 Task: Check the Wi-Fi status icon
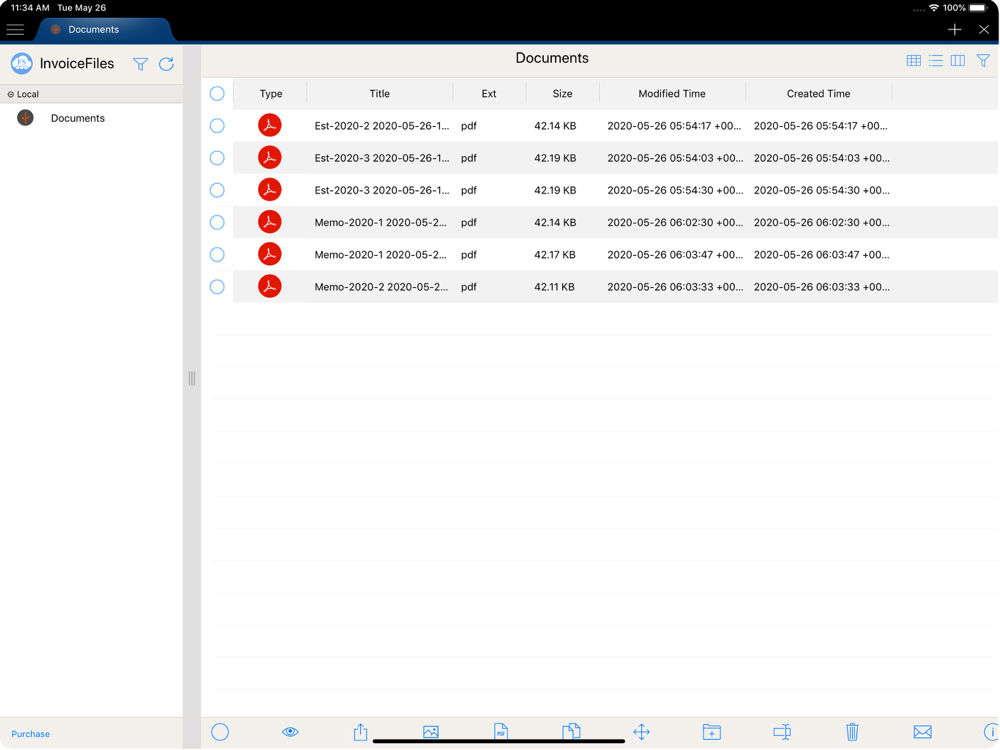934,8
